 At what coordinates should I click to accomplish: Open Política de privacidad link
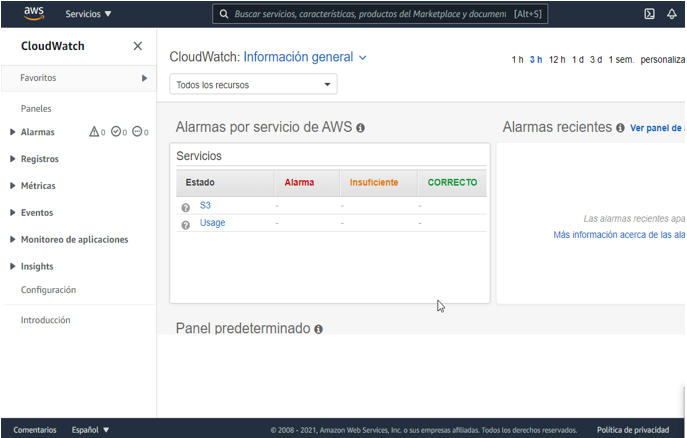tap(633, 430)
